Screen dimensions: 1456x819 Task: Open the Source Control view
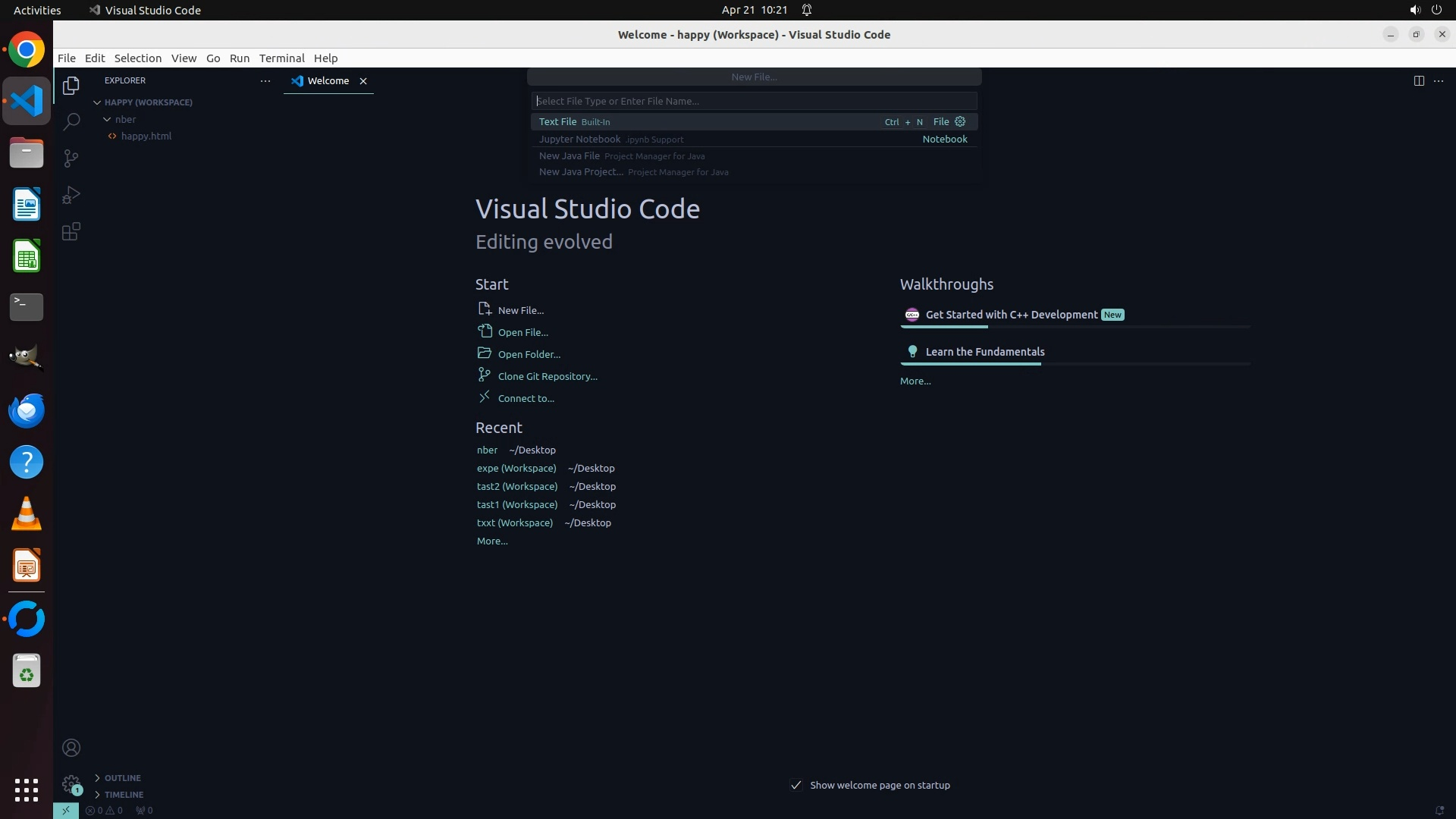pyautogui.click(x=71, y=158)
